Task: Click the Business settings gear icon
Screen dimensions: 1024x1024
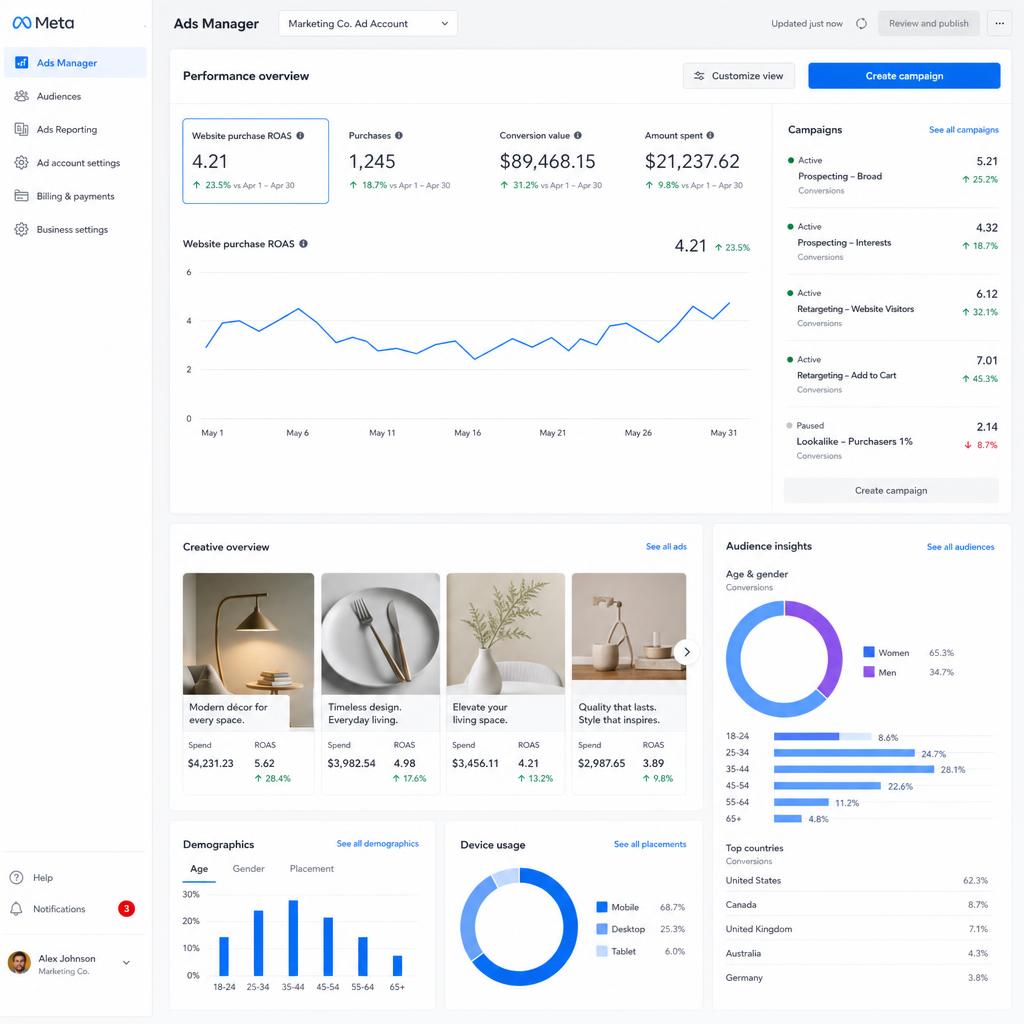Action: (x=22, y=229)
